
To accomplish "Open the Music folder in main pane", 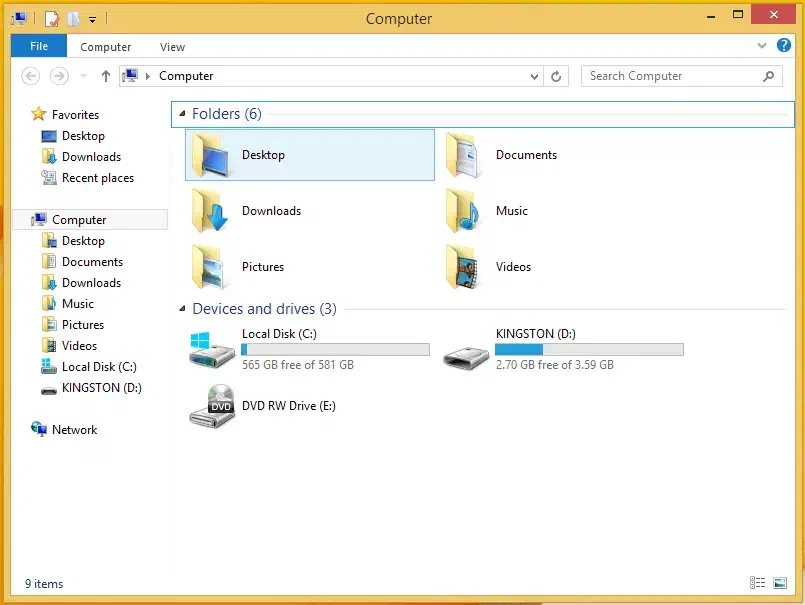I will (466, 211).
